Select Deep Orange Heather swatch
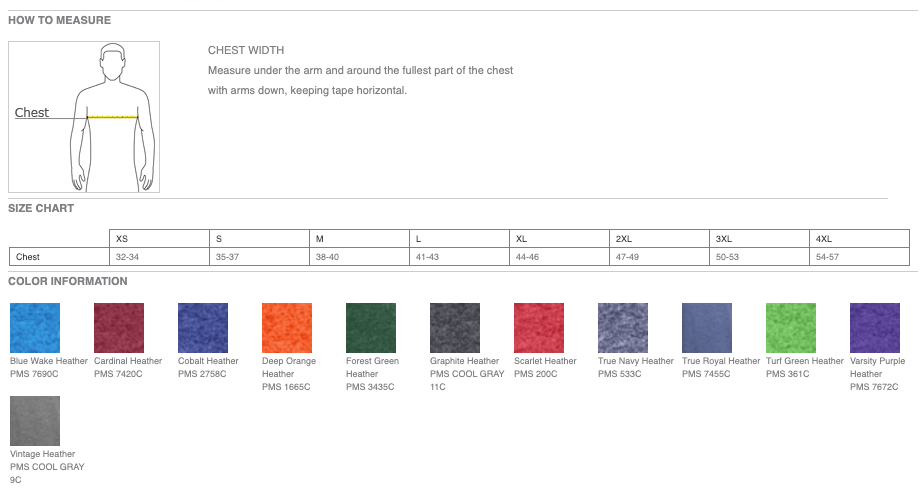 [x=287, y=327]
